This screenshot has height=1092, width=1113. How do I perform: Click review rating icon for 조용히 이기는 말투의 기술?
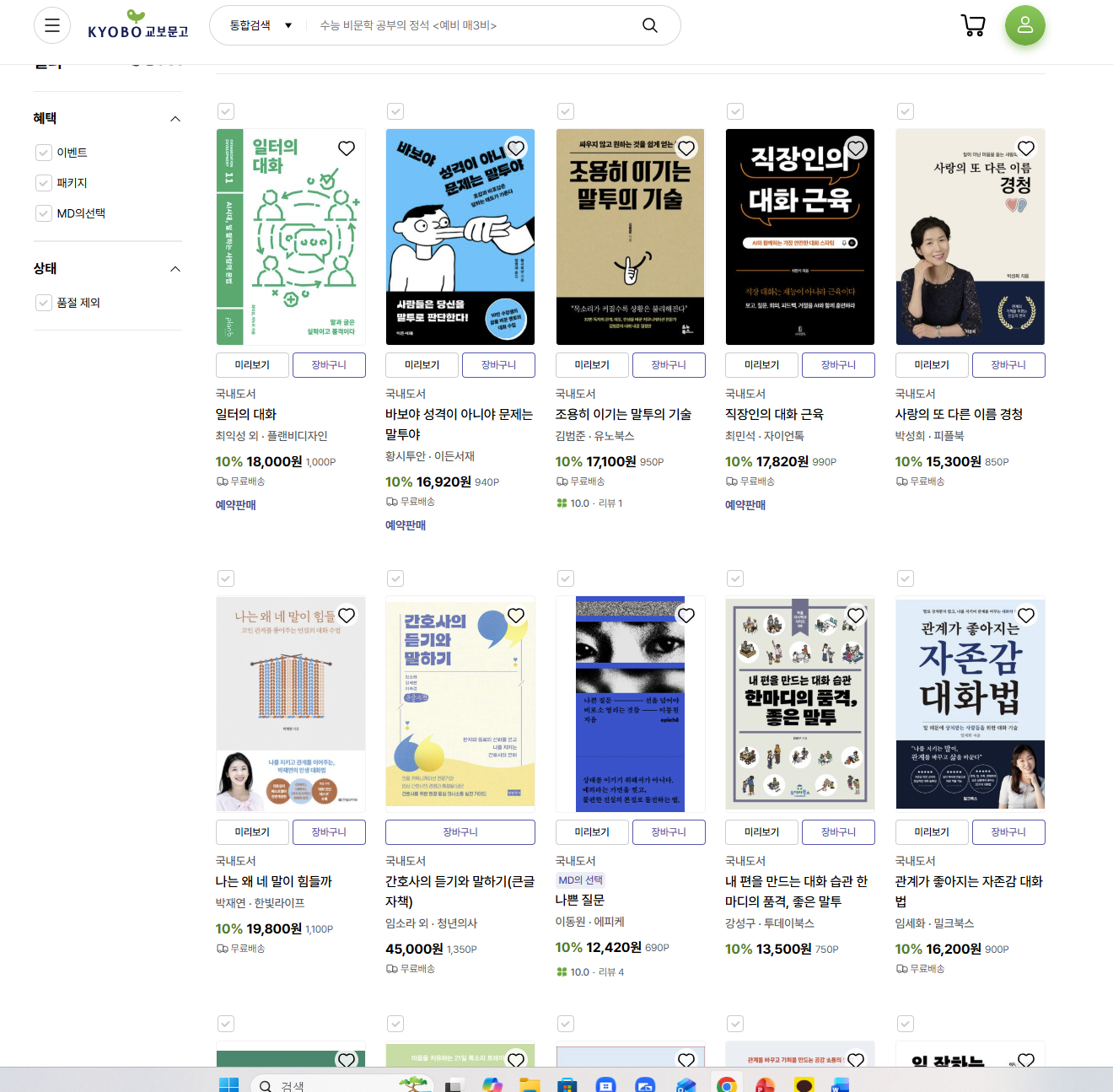562,503
